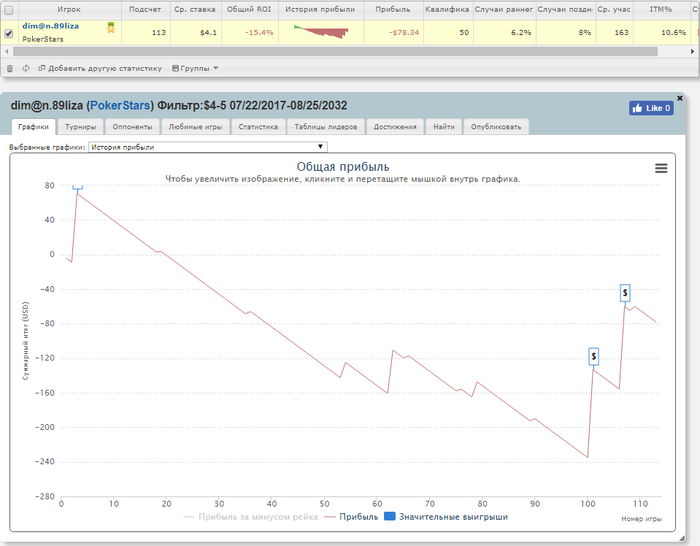Click the trash delete icon below the table
This screenshot has height=546, width=700.
tap(10, 68)
